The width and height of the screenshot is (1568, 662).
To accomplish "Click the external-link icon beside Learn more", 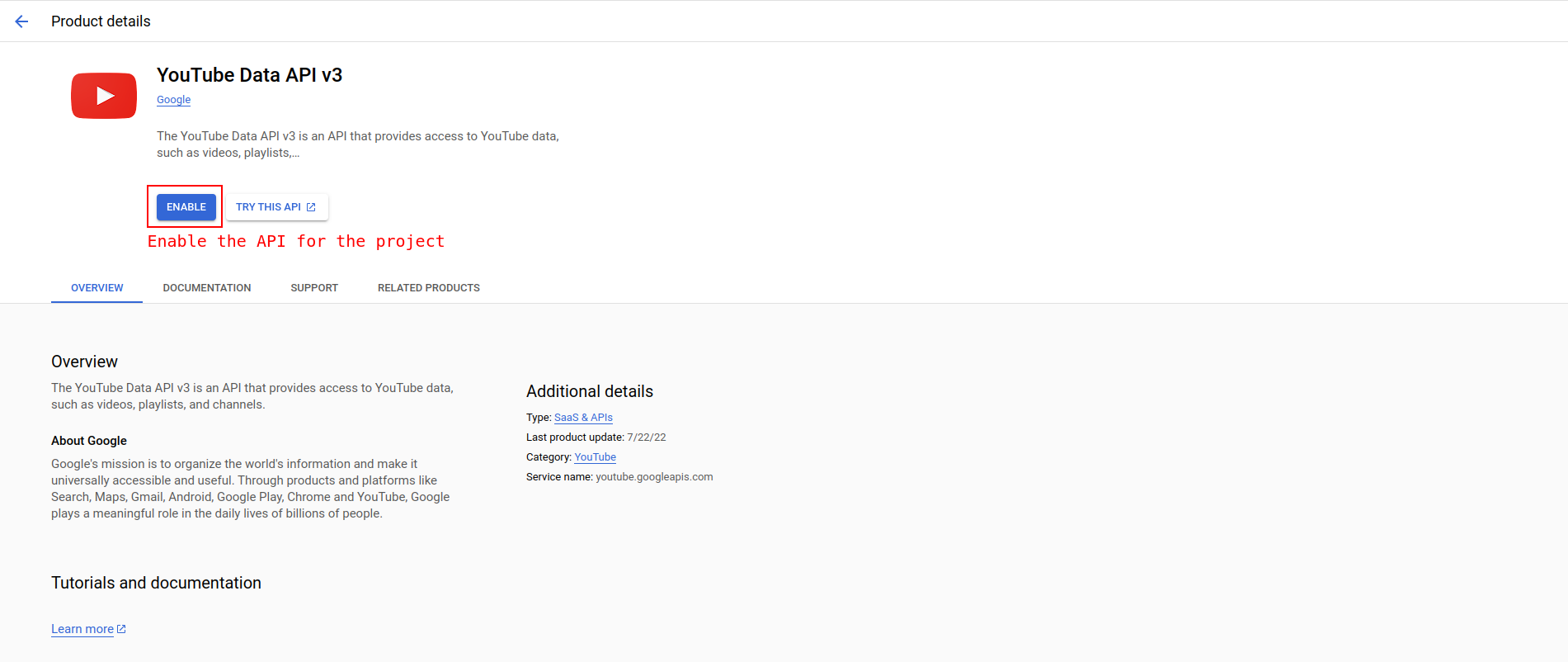I will tap(122, 629).
